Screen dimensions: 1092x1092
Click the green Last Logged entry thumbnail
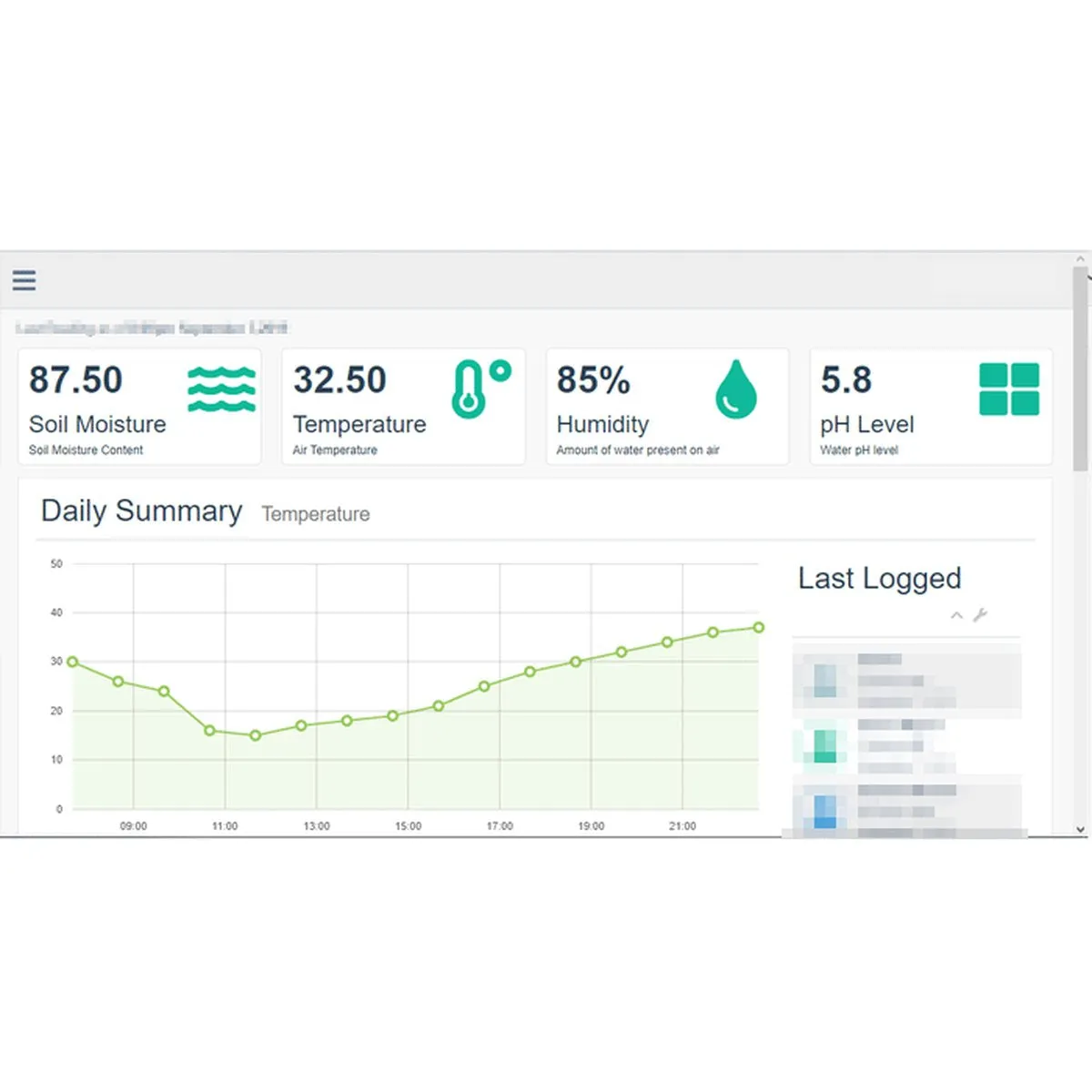click(x=824, y=745)
